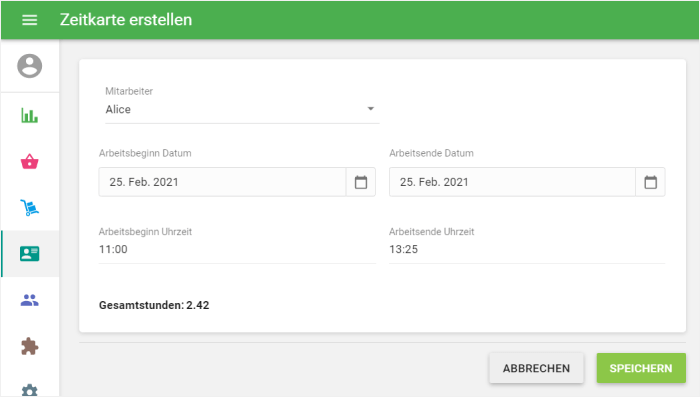This screenshot has height=397, width=700.
Task: Edit the Arbeitsende Uhrzeit field 13:25
Action: (x=527, y=250)
